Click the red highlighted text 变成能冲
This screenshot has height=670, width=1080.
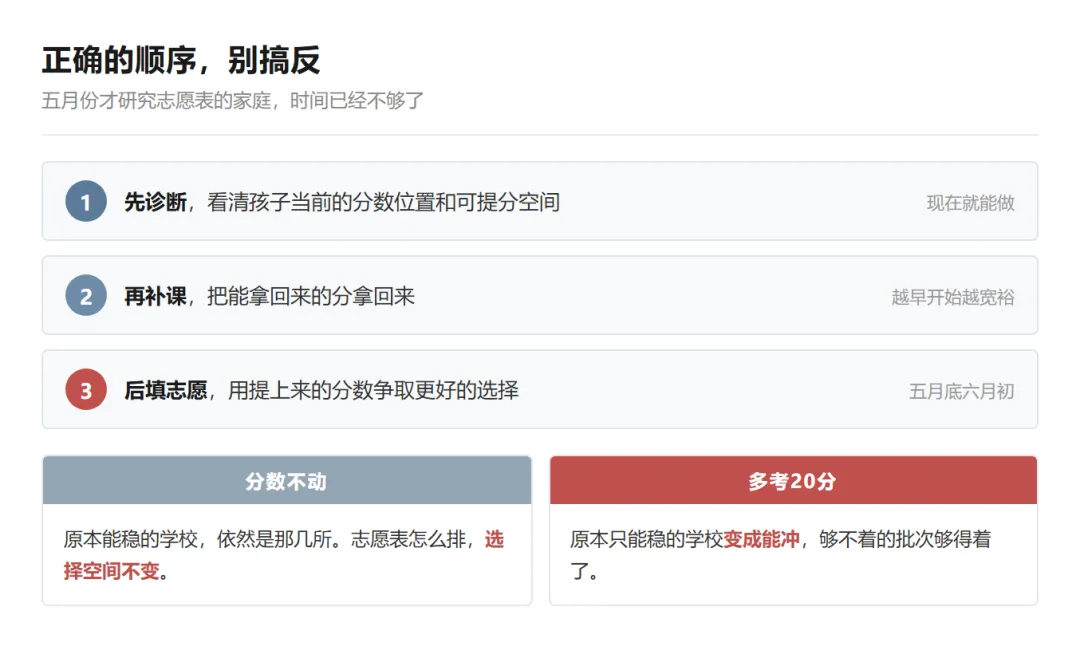coord(762,539)
